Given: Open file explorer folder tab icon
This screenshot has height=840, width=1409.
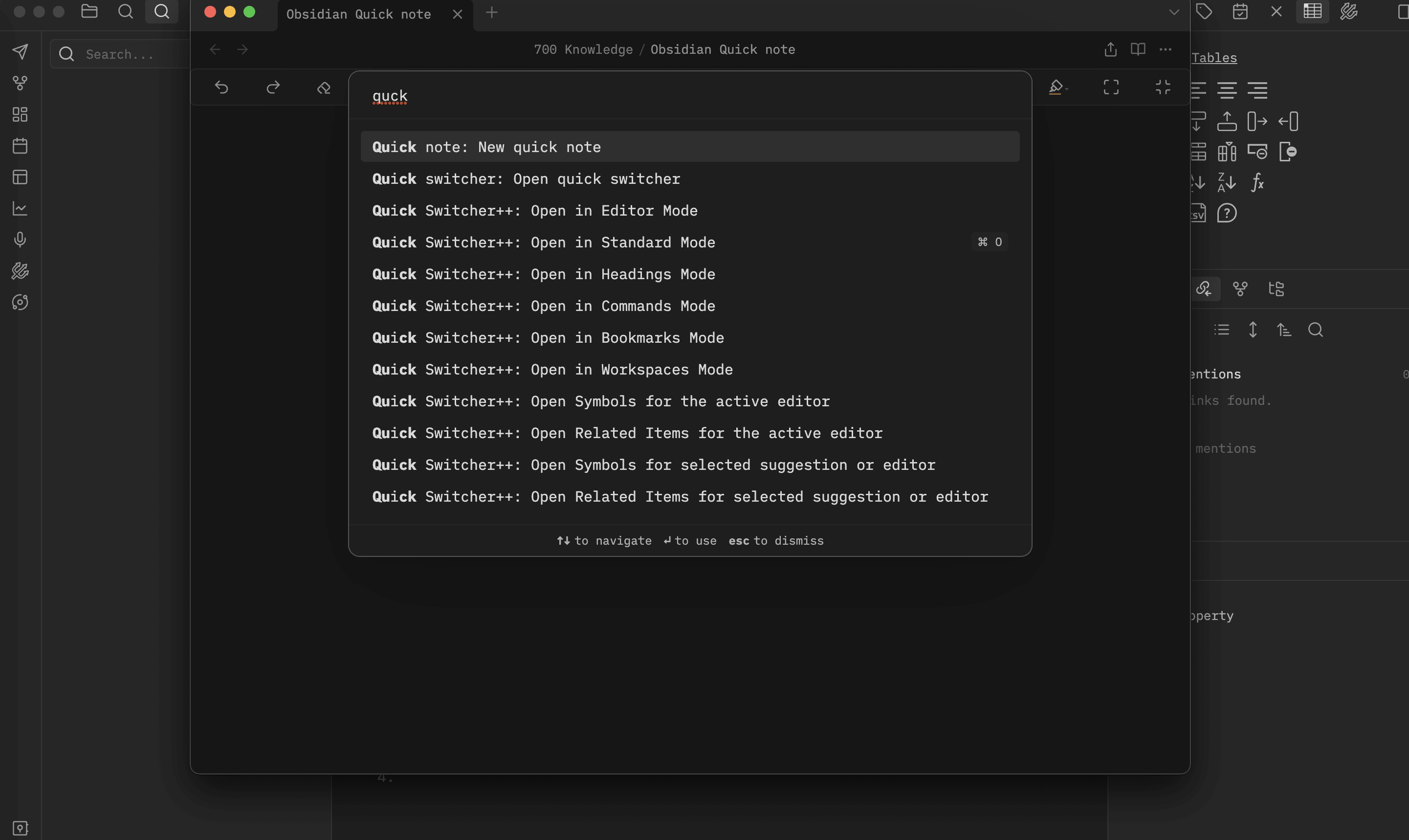Looking at the screenshot, I should pos(89,11).
